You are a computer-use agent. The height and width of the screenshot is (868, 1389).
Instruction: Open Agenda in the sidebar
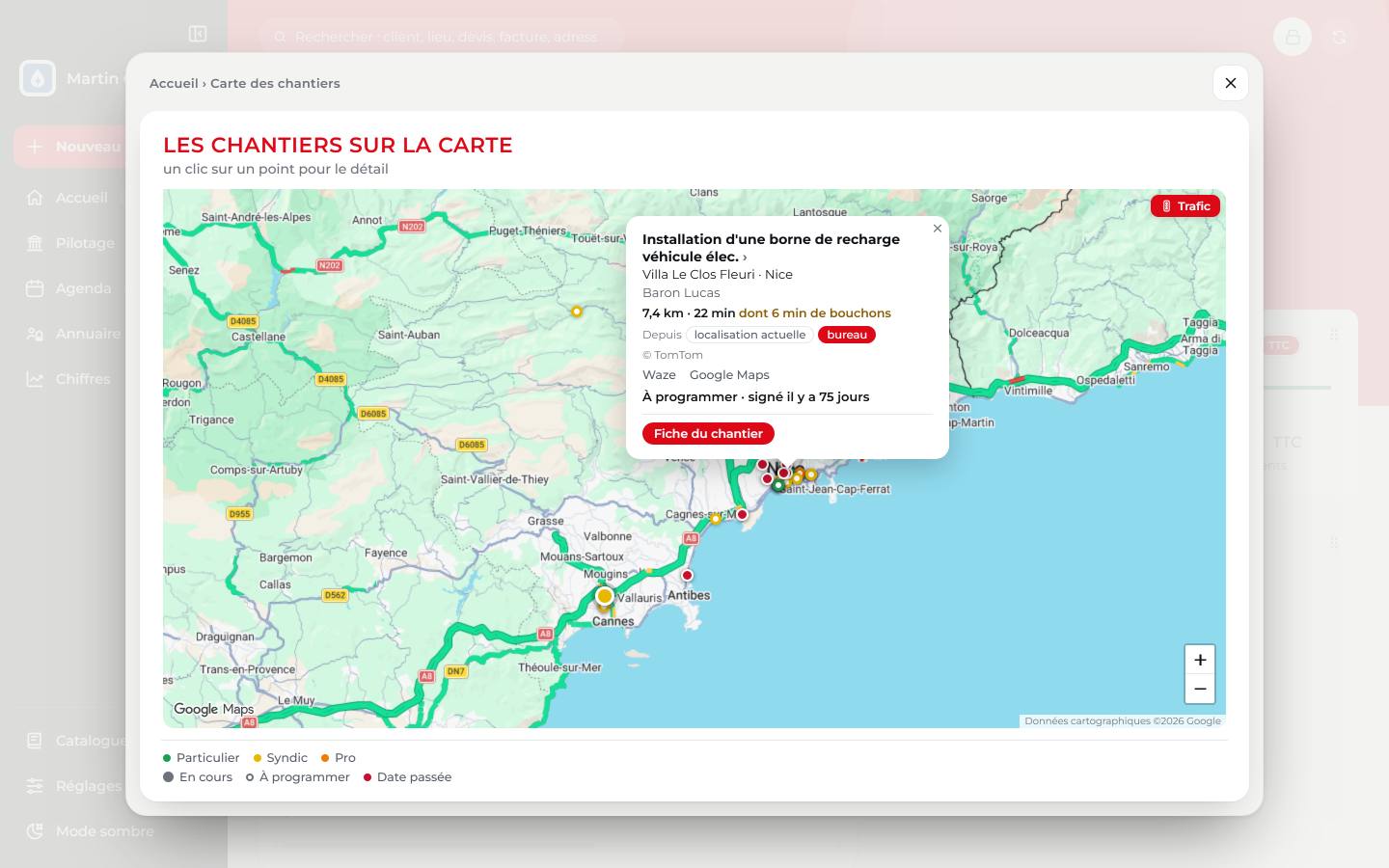pos(69,288)
